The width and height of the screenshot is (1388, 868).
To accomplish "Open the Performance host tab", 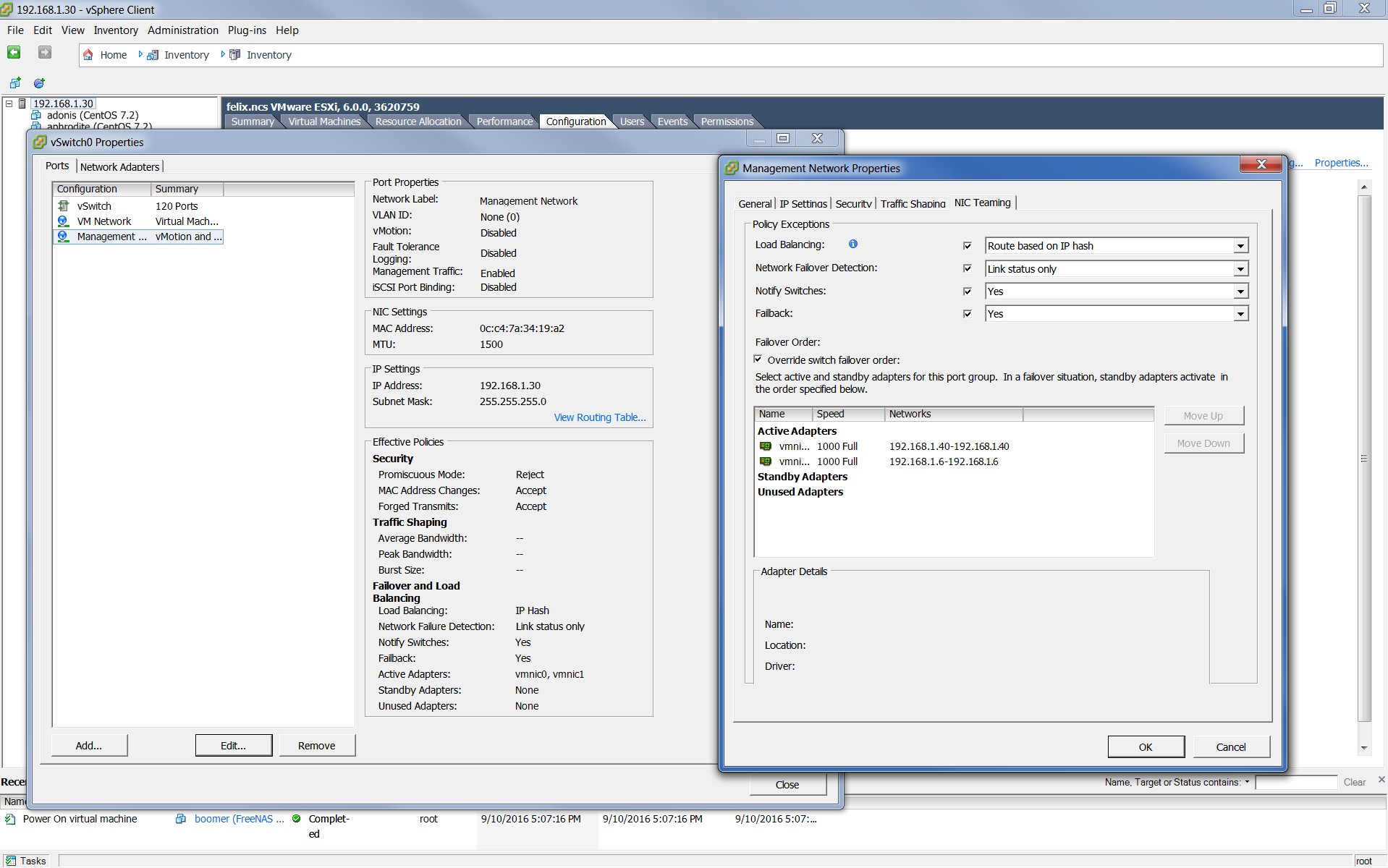I will coord(504,122).
